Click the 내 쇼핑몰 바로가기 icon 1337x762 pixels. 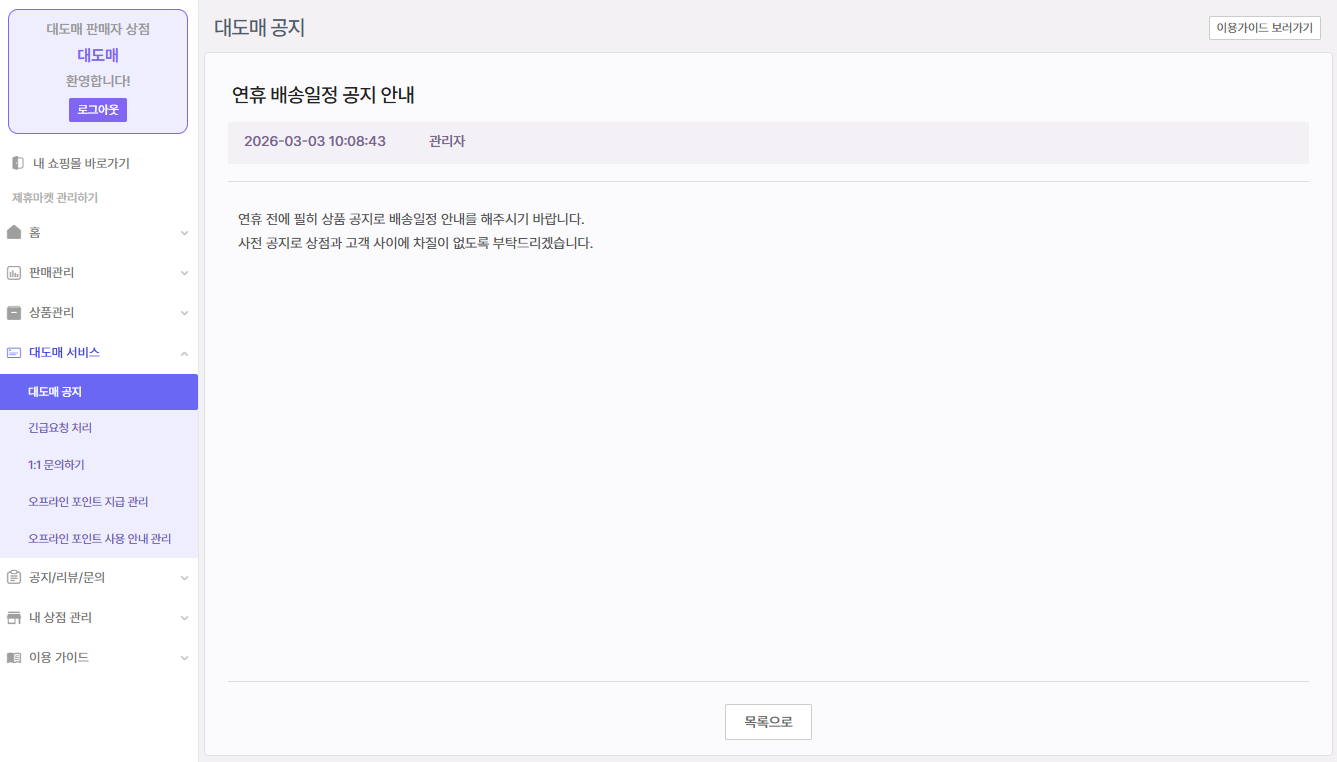(18, 163)
